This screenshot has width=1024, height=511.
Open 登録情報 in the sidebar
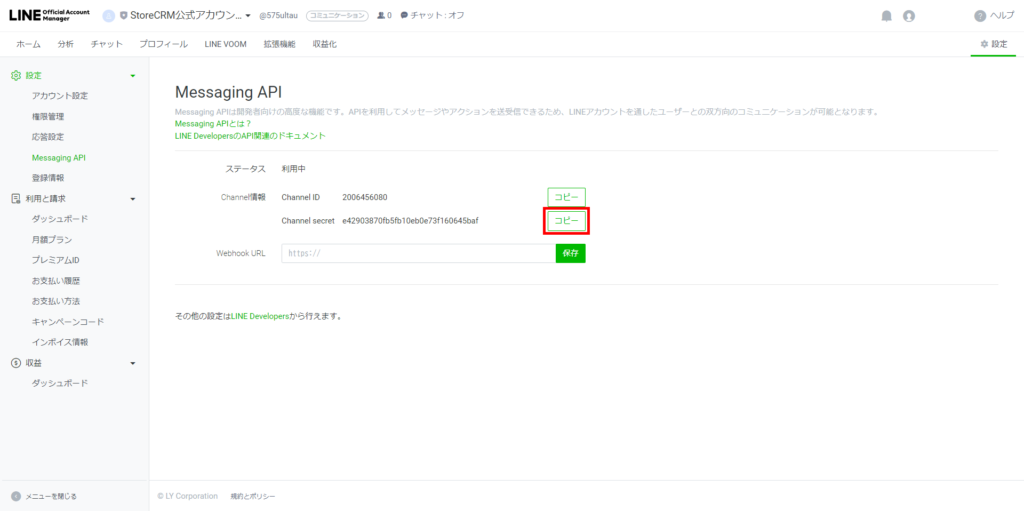click(x=48, y=178)
